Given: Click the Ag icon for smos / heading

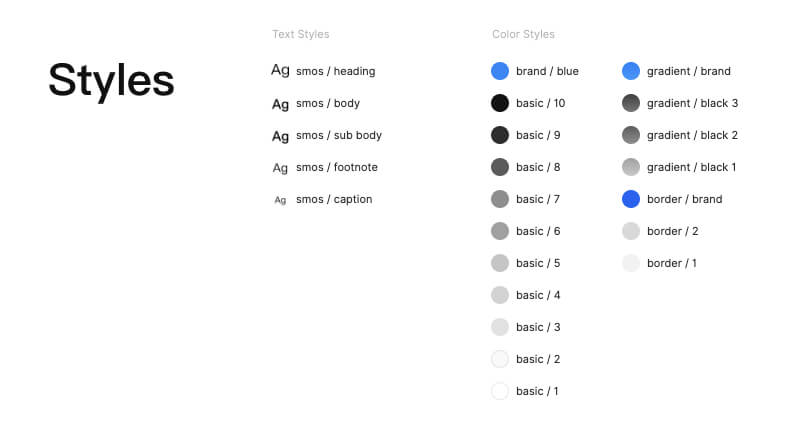Looking at the screenshot, I should (x=280, y=71).
